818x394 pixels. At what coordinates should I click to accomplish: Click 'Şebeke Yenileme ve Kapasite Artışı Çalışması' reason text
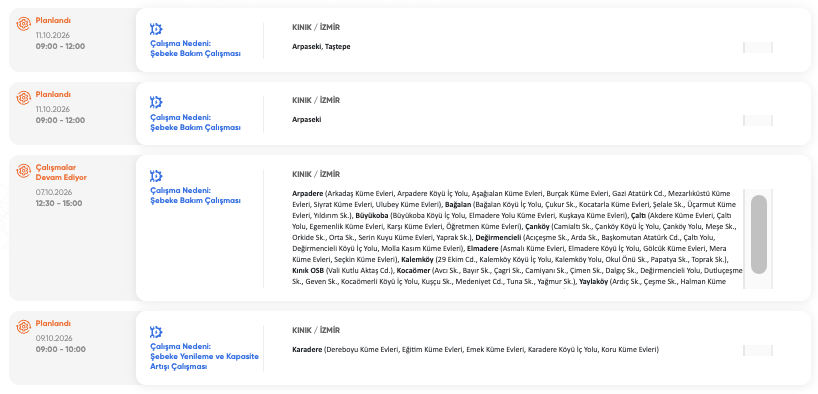204,362
